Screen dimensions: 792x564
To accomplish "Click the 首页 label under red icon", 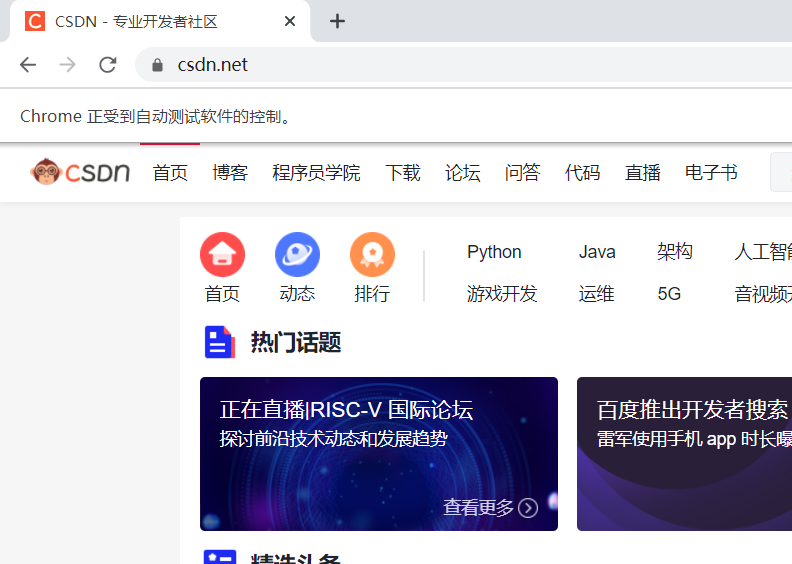I will pos(222,294).
